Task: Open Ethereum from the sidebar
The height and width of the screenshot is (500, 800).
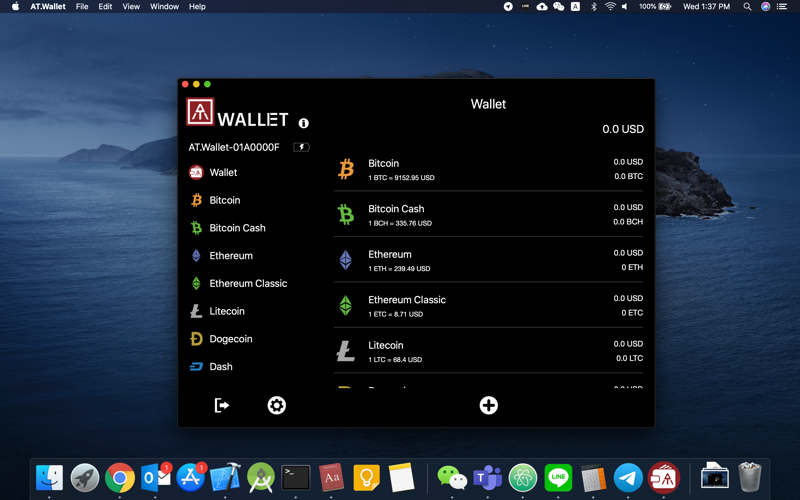Action: [x=230, y=256]
